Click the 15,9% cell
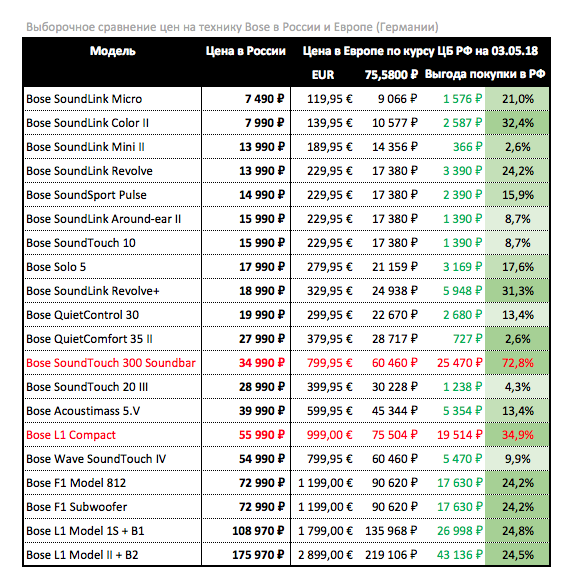Screen dimensions: 578x582 (x=518, y=195)
